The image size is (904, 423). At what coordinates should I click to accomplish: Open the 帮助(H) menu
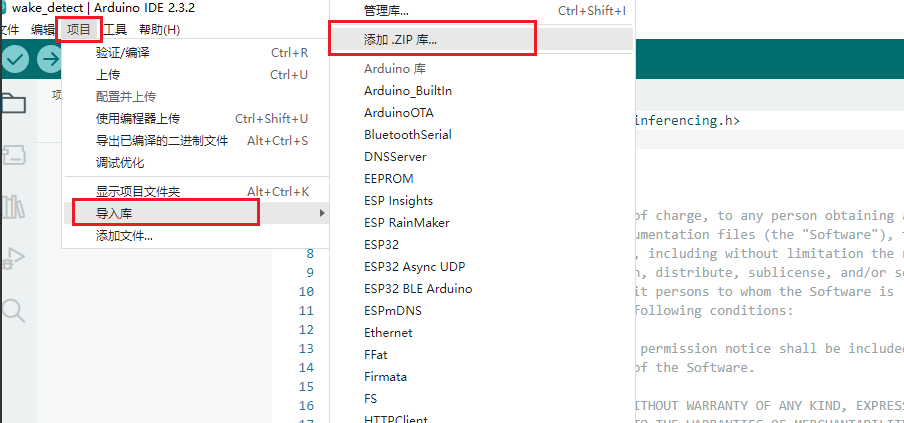[159, 29]
